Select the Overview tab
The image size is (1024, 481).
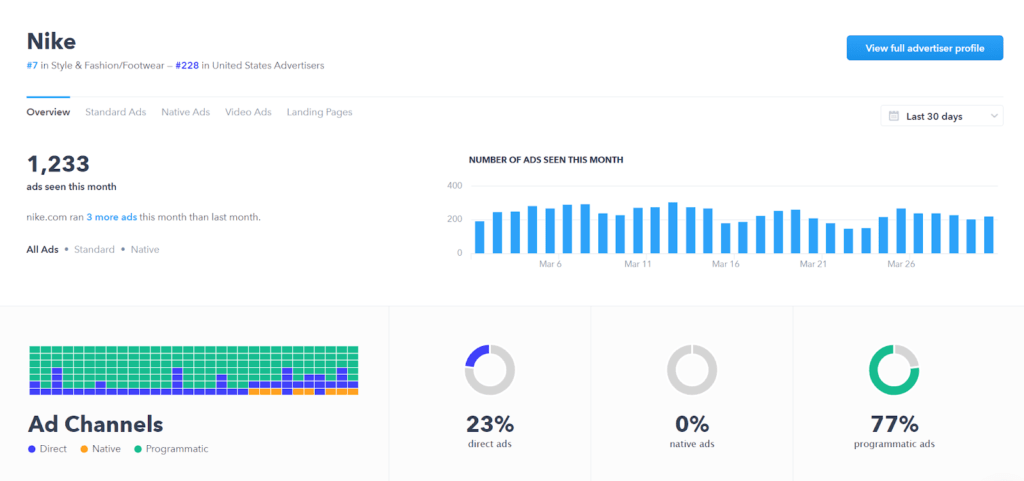click(x=48, y=112)
